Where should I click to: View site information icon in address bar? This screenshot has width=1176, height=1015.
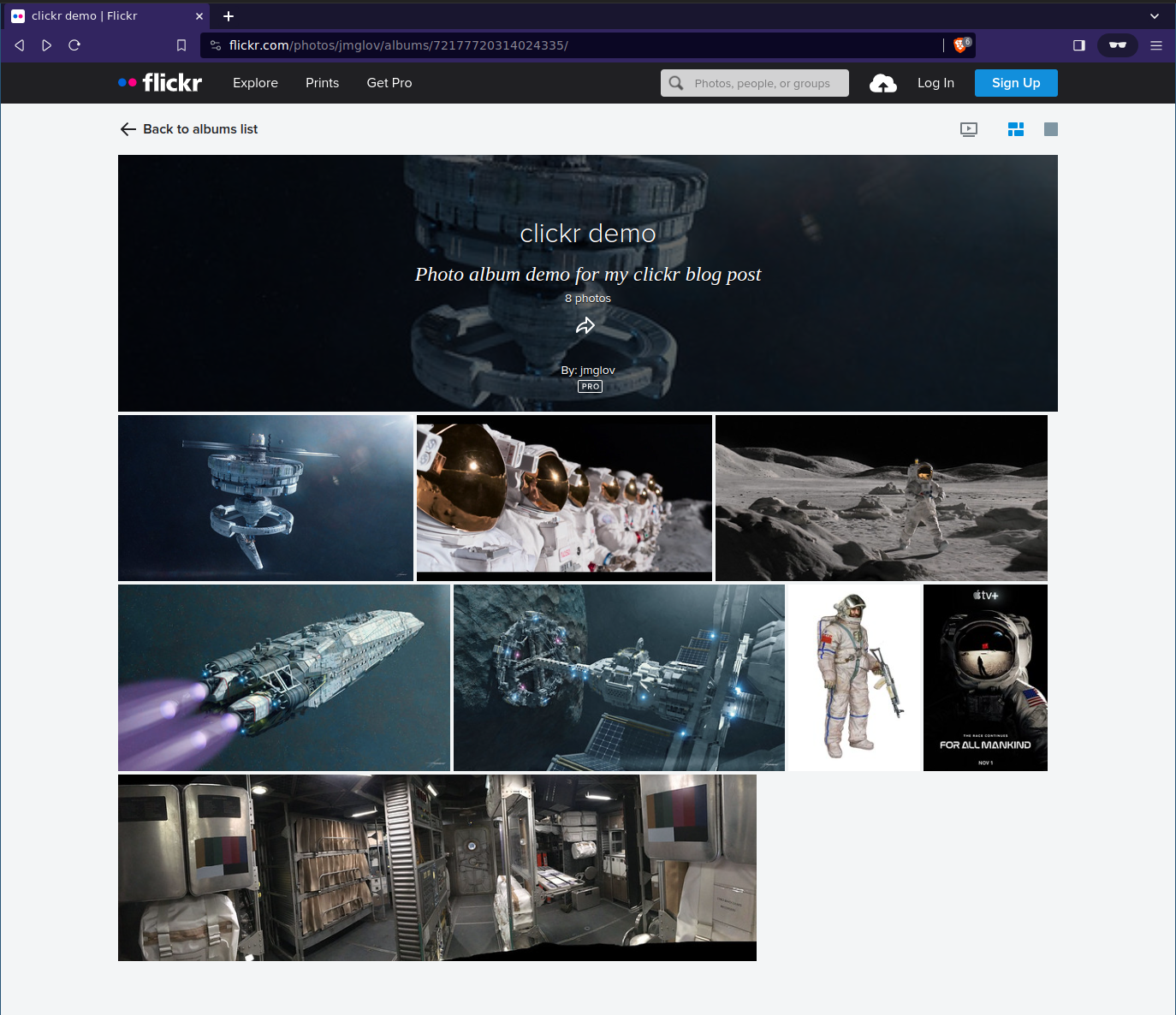(216, 45)
